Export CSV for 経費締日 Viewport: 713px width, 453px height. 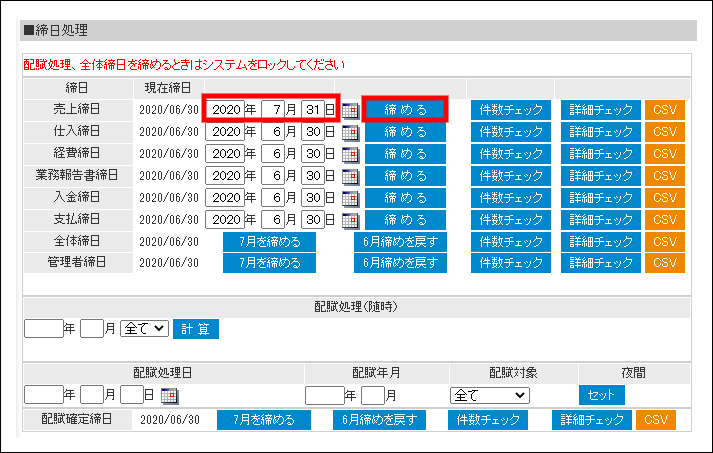665,154
